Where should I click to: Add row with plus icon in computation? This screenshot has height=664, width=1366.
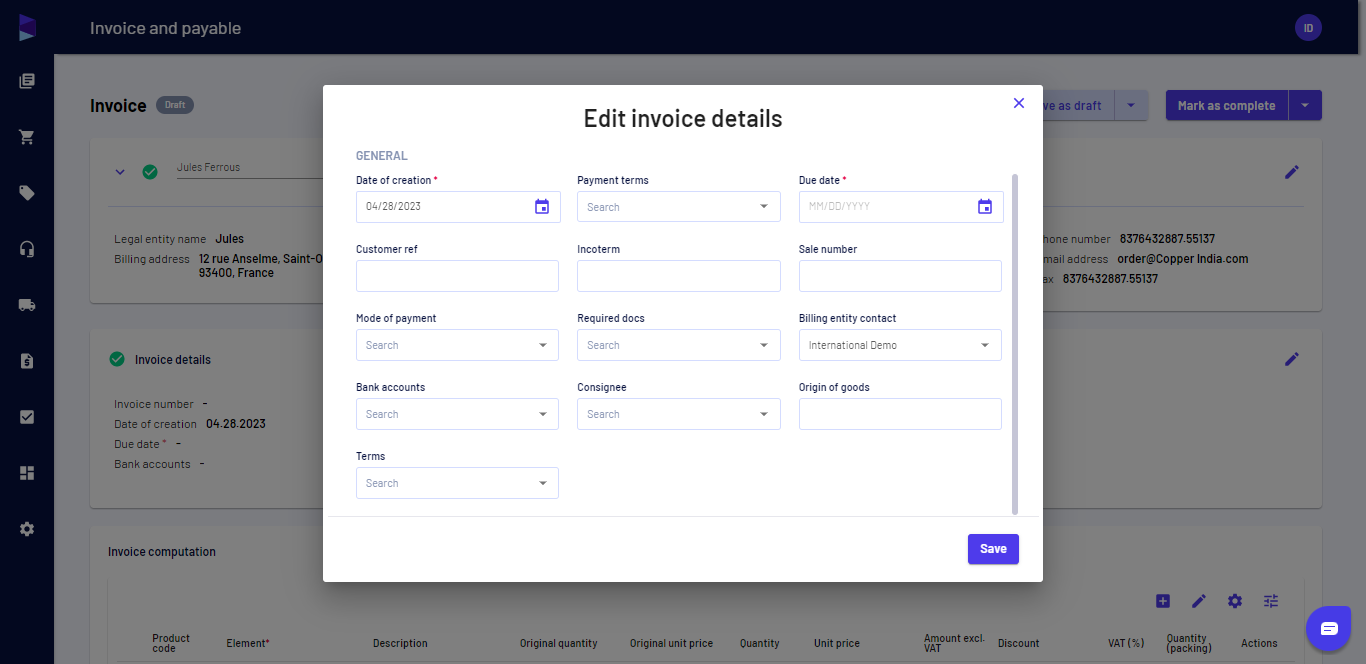1163,601
